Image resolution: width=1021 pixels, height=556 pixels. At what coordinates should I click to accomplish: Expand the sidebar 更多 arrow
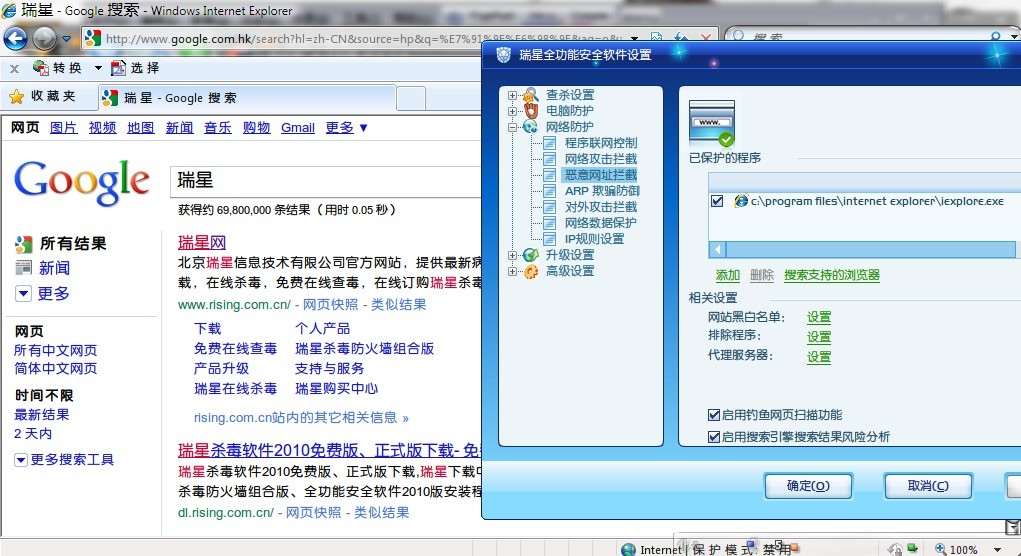click(x=23, y=293)
